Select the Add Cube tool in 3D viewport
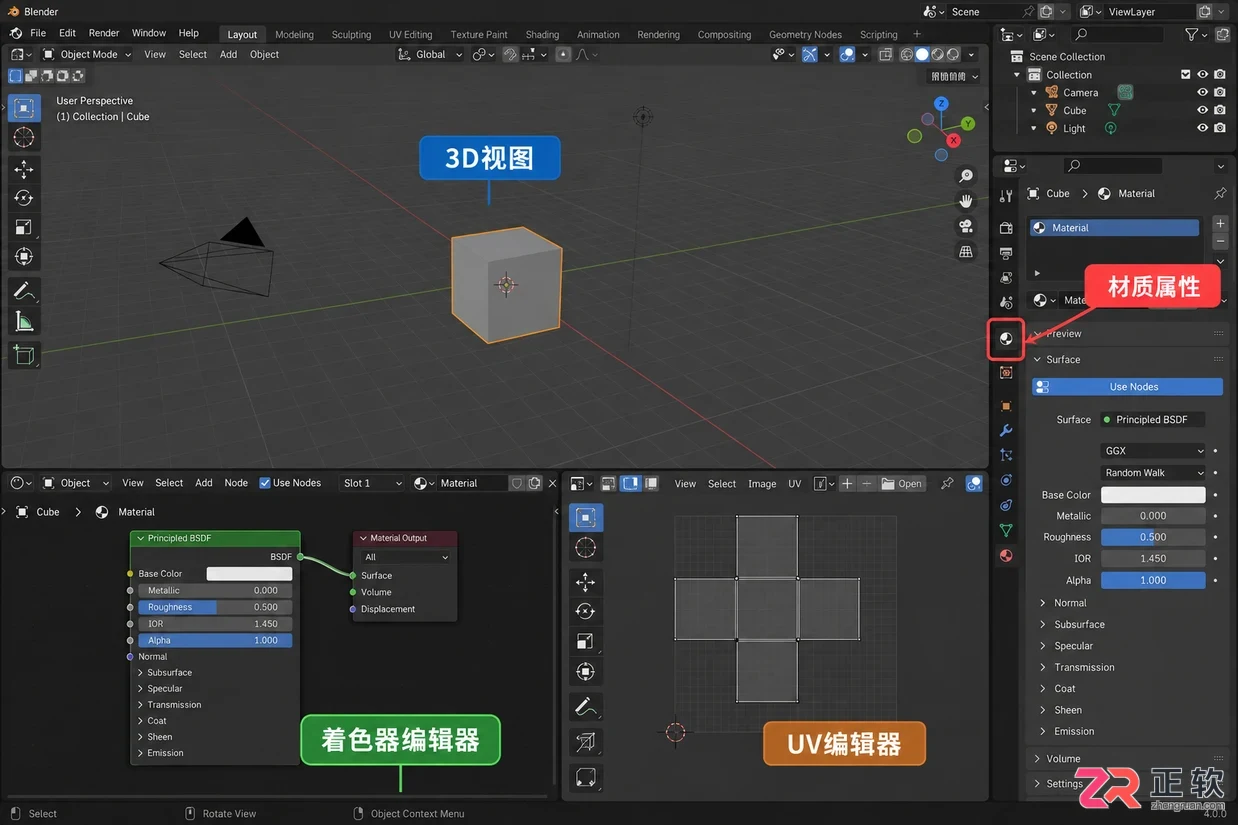This screenshot has width=1238, height=825. point(24,355)
